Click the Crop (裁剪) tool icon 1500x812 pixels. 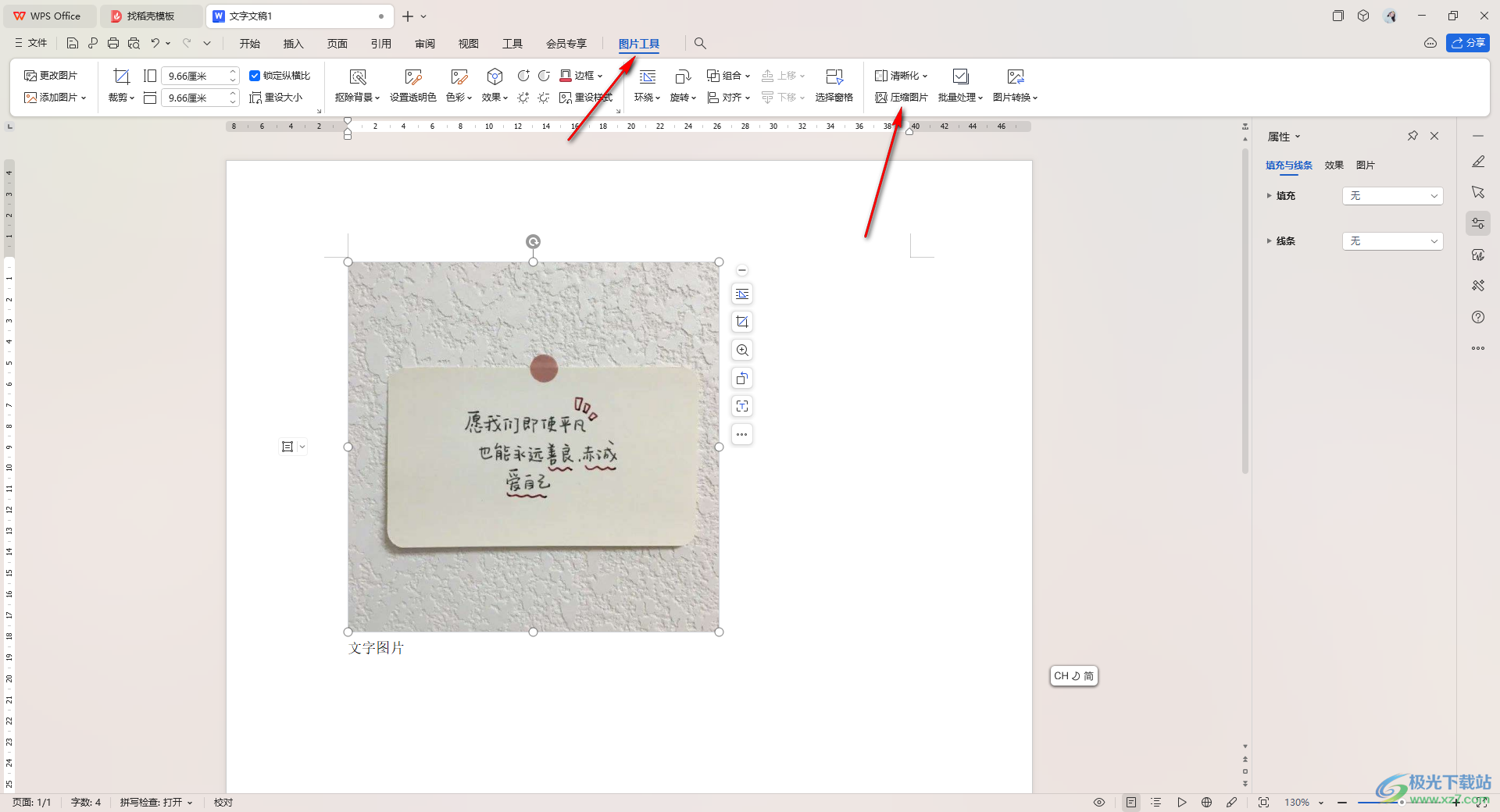pos(121,77)
